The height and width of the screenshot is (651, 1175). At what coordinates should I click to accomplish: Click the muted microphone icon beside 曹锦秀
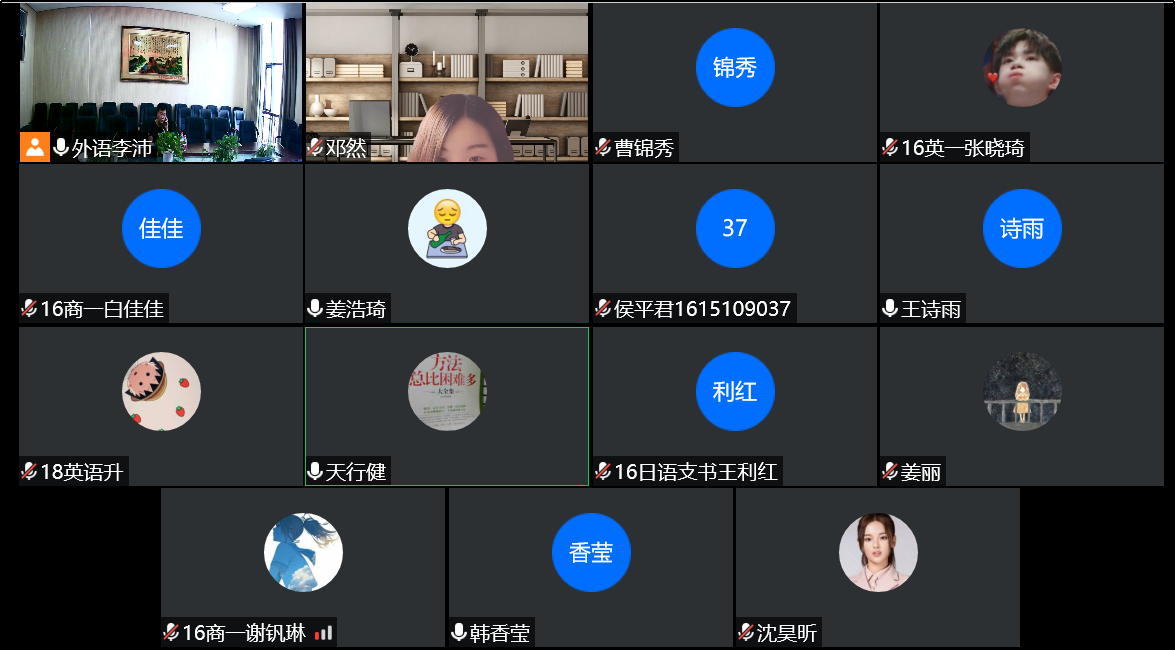pyautogui.click(x=602, y=148)
